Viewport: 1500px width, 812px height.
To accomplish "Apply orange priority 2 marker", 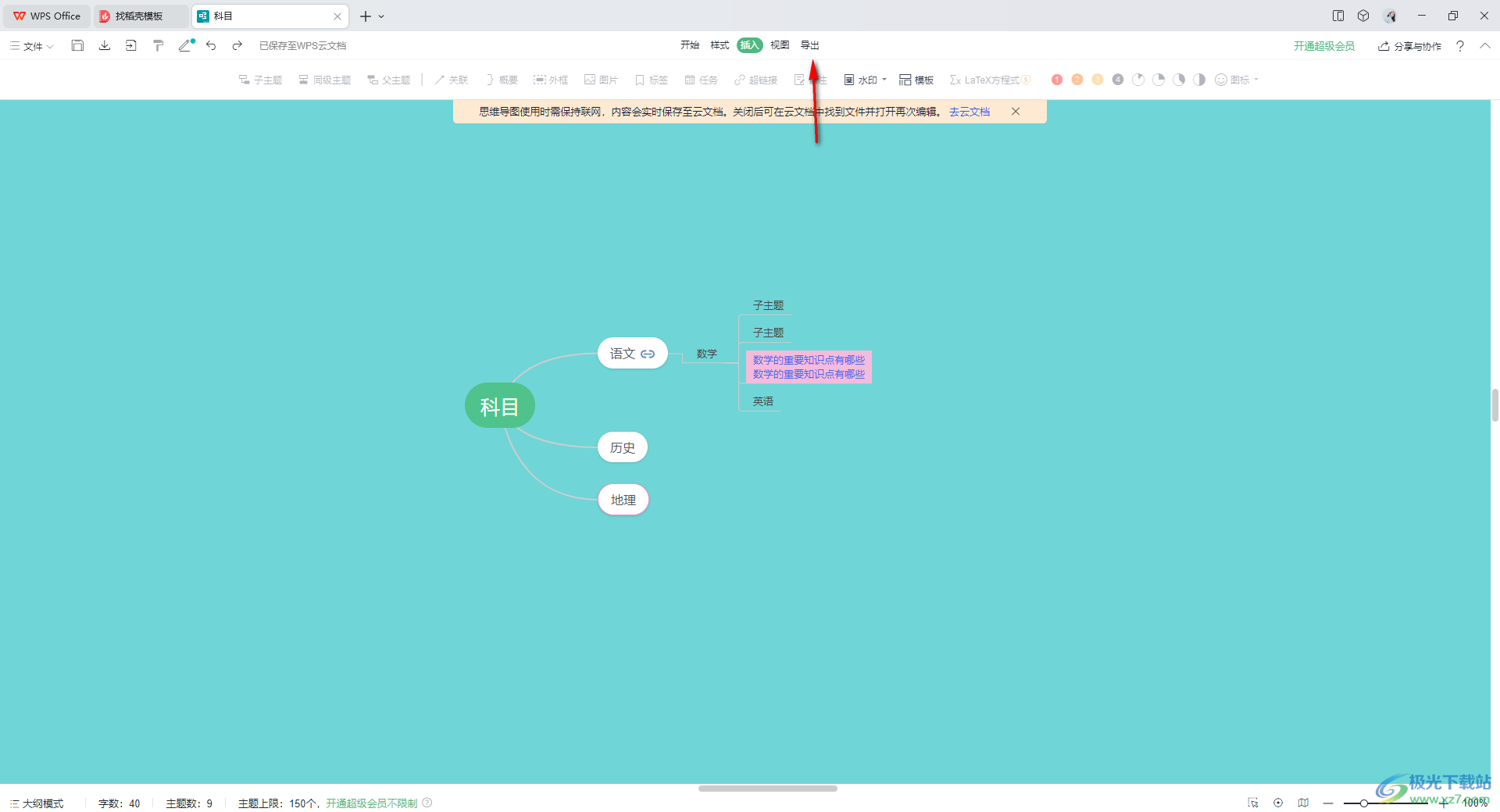I will [x=1077, y=80].
